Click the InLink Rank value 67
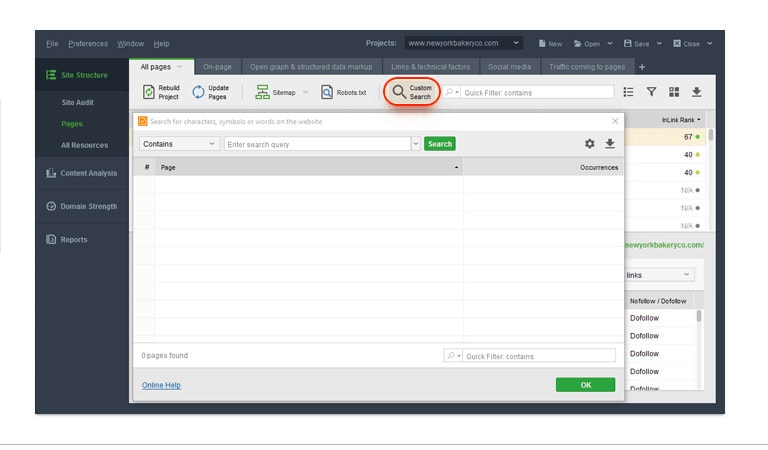 688,137
